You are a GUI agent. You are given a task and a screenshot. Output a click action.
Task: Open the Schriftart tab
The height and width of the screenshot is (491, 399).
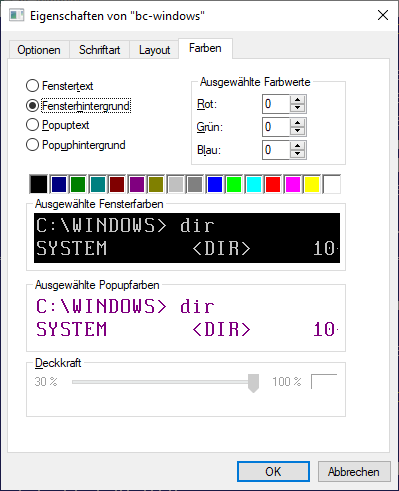click(99, 50)
